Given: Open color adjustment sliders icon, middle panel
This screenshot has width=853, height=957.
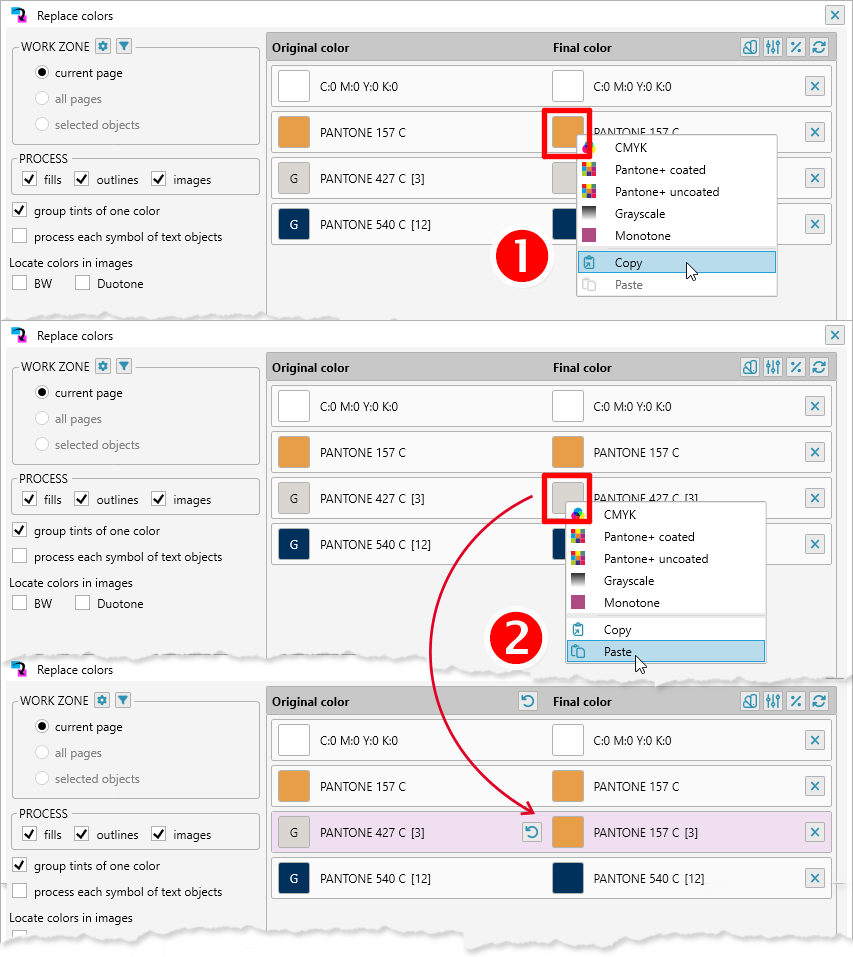Looking at the screenshot, I should (773, 367).
